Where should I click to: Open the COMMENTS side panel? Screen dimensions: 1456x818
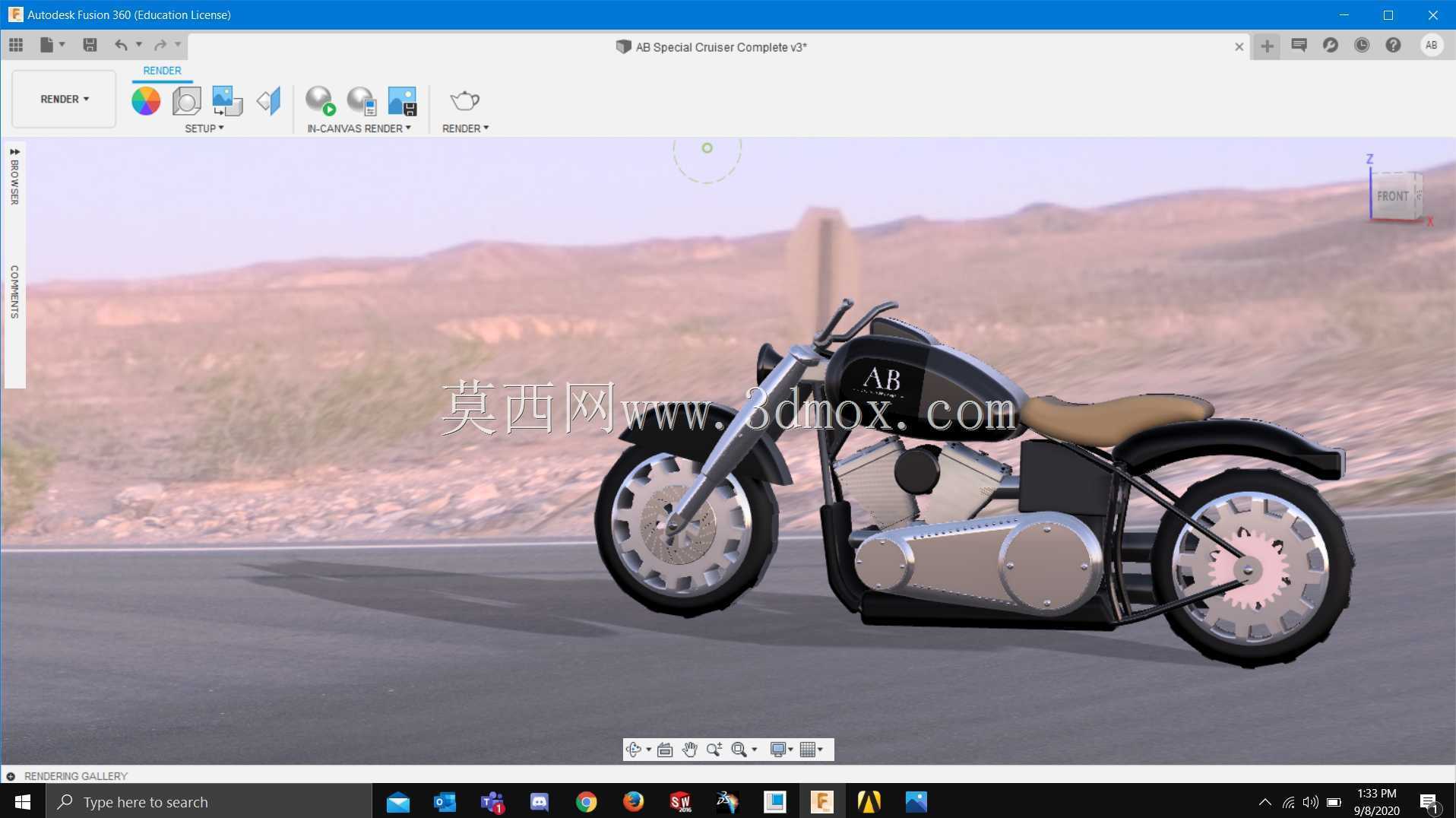[14, 292]
